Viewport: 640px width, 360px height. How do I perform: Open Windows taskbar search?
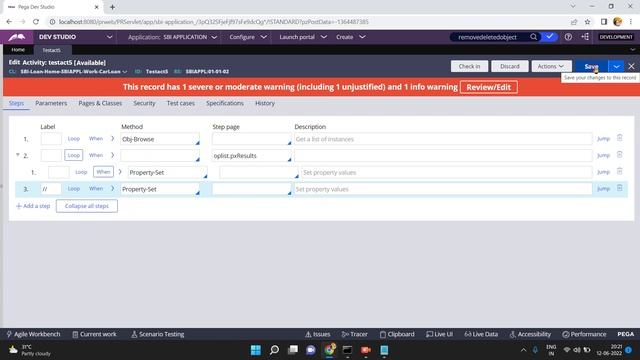[x=274, y=350]
